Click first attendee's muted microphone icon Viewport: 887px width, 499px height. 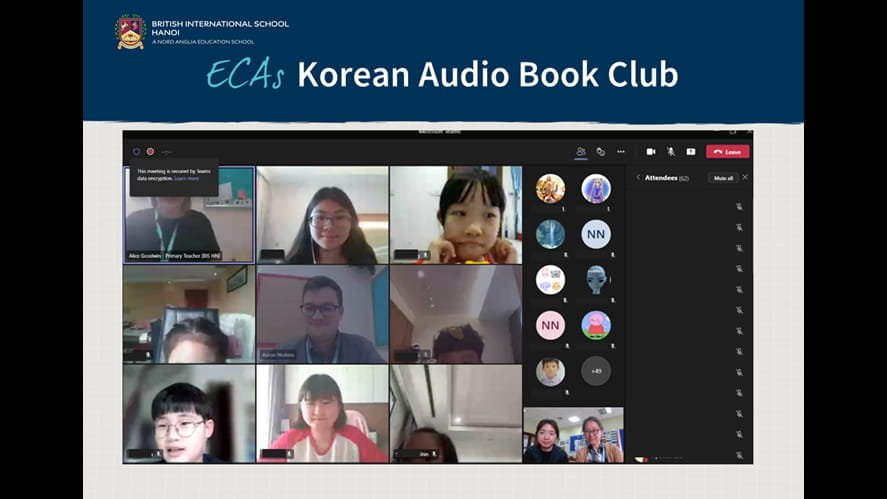point(739,206)
